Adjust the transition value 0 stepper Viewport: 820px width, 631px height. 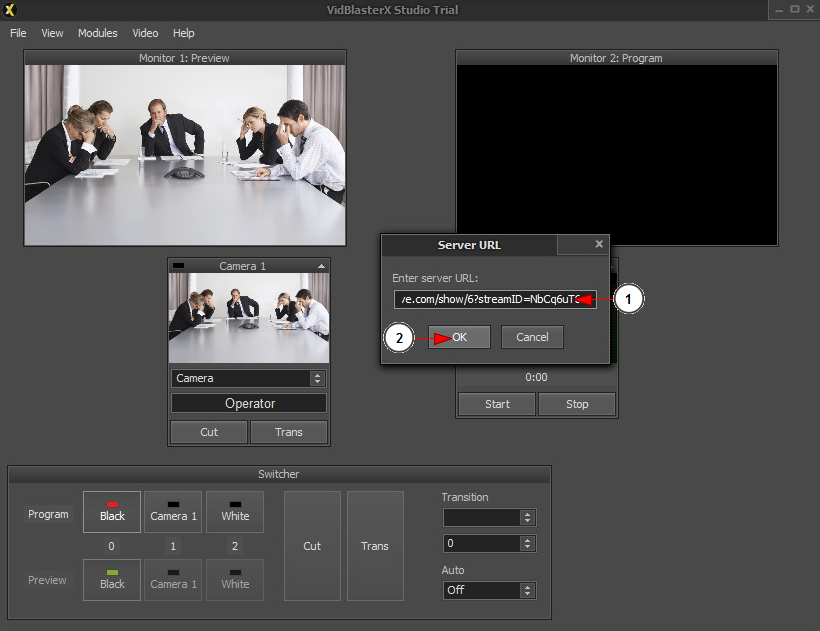click(528, 544)
